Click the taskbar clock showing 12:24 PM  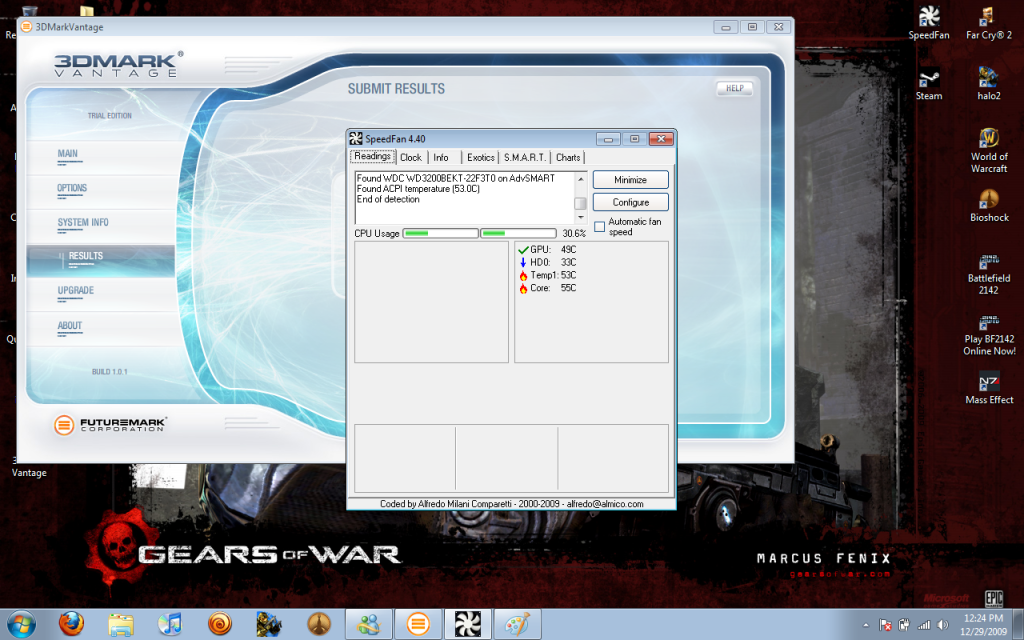point(983,624)
